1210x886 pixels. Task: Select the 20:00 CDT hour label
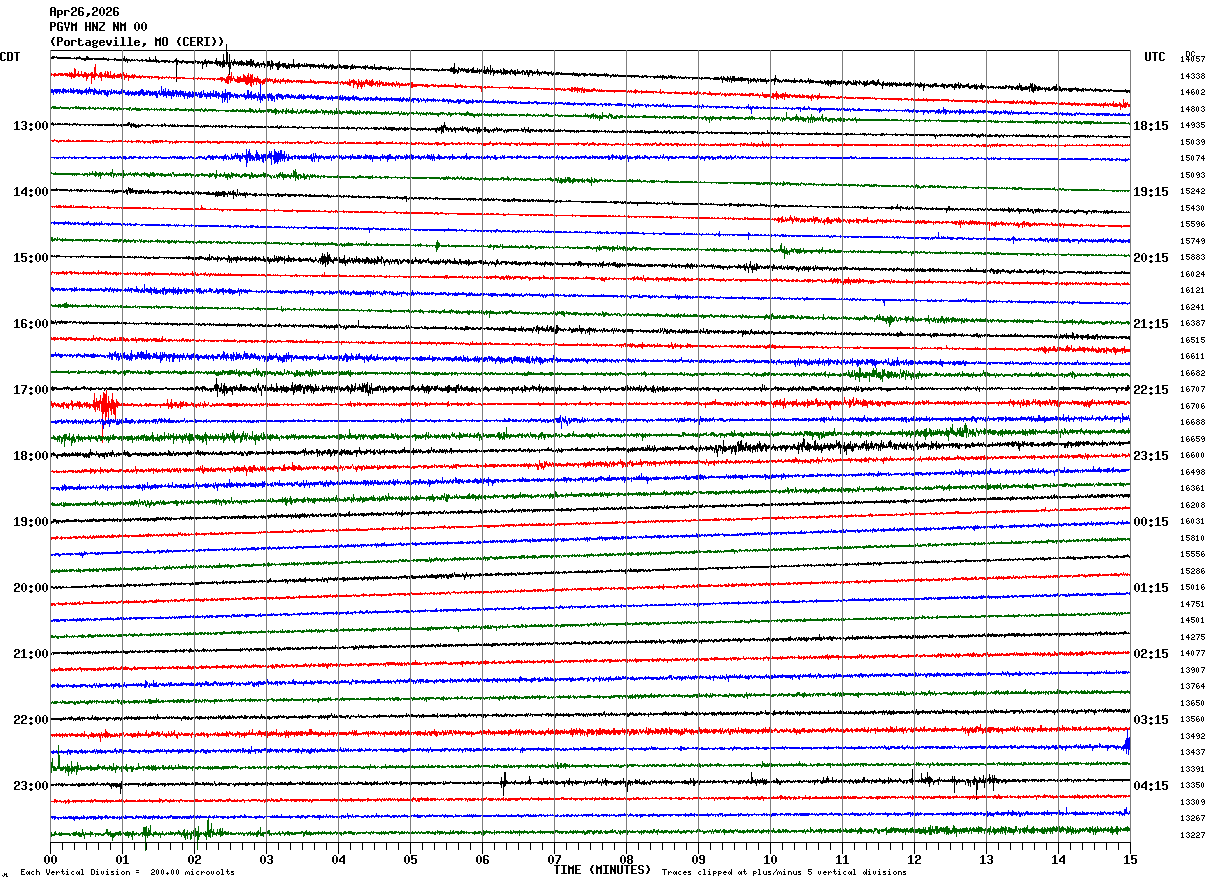click(31, 588)
